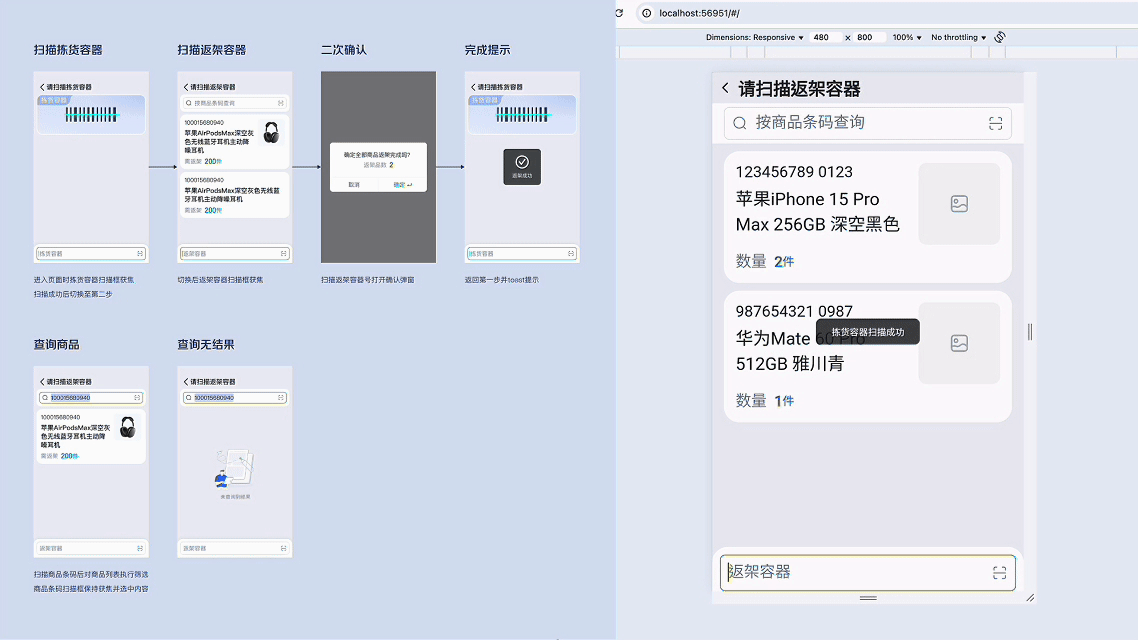The image size is (1138, 640).
Task: Click the image placeholder on the 华为Mate 60 Pro card
Action: [x=959, y=342]
